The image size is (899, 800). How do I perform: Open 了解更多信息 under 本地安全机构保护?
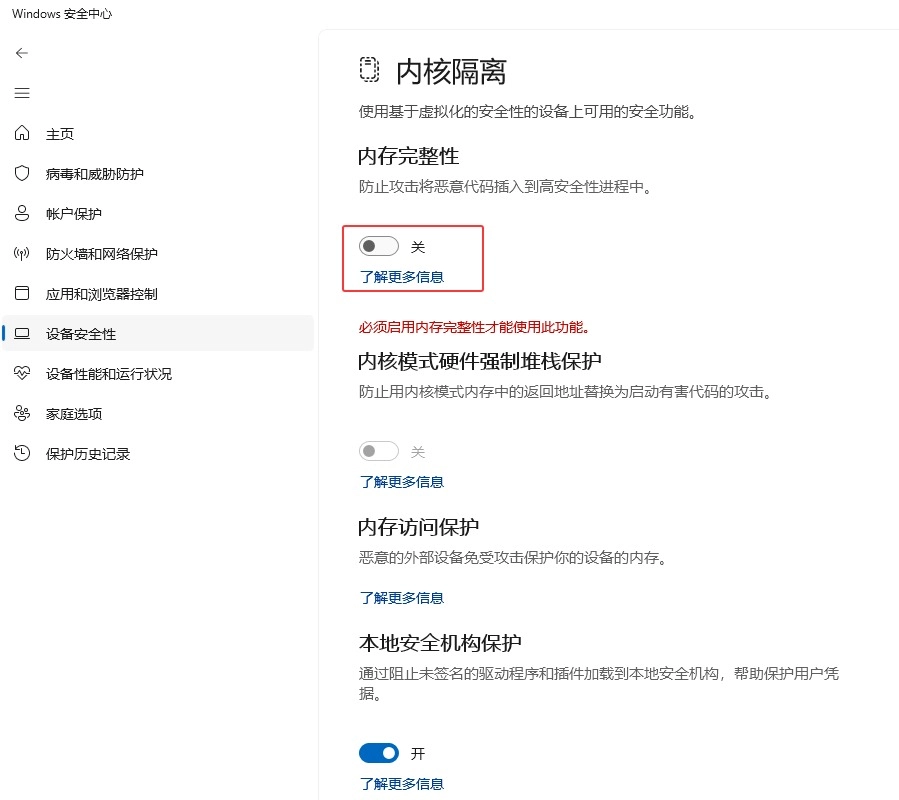point(400,783)
